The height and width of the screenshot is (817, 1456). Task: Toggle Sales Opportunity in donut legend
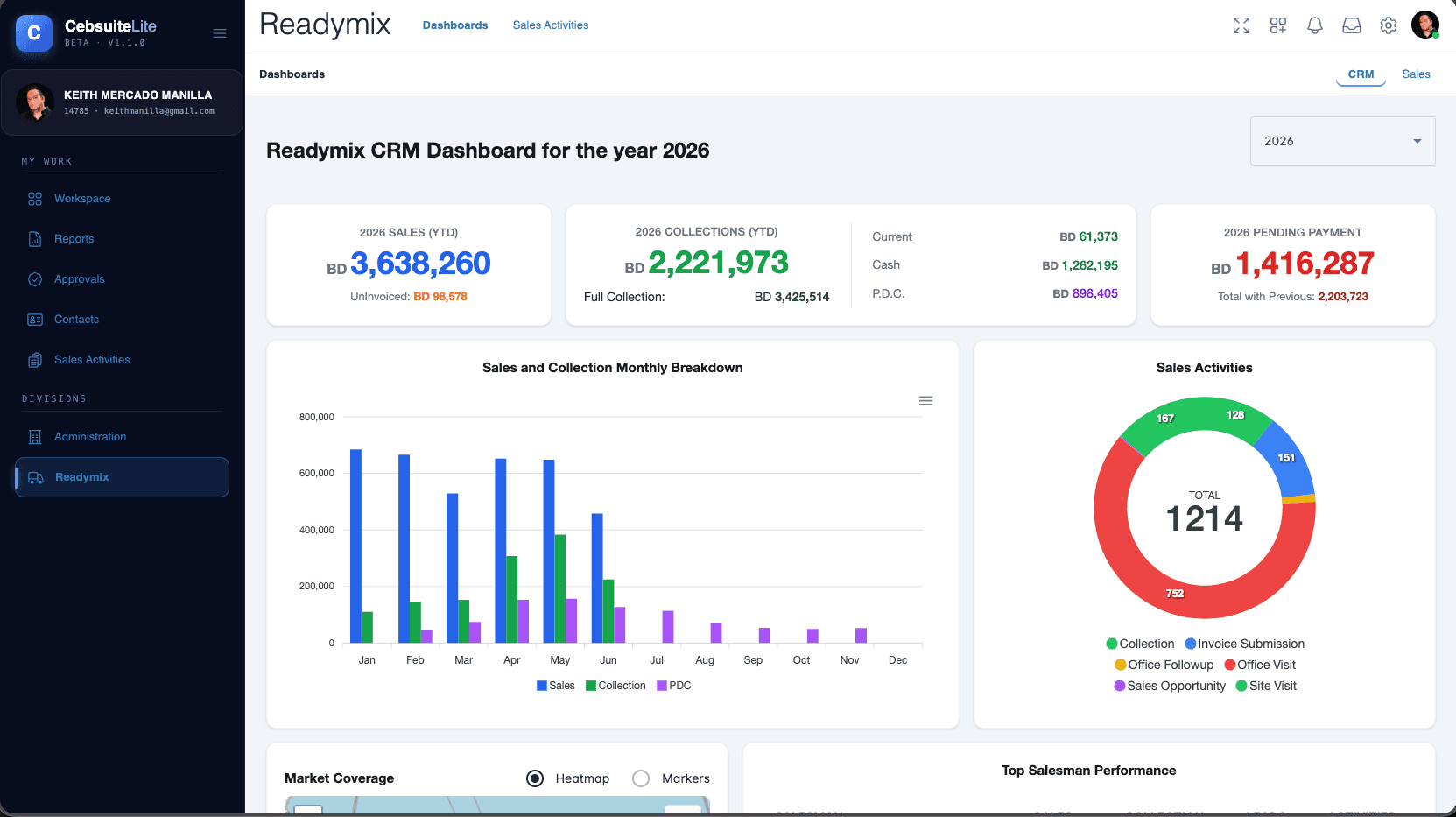[x=1170, y=686]
